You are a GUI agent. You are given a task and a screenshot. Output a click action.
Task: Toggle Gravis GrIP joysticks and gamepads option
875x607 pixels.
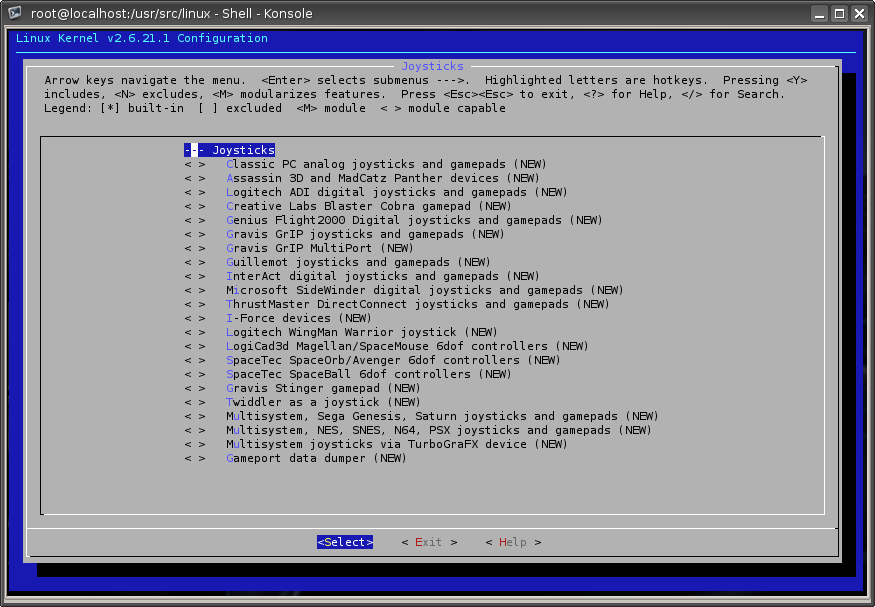click(x=195, y=234)
